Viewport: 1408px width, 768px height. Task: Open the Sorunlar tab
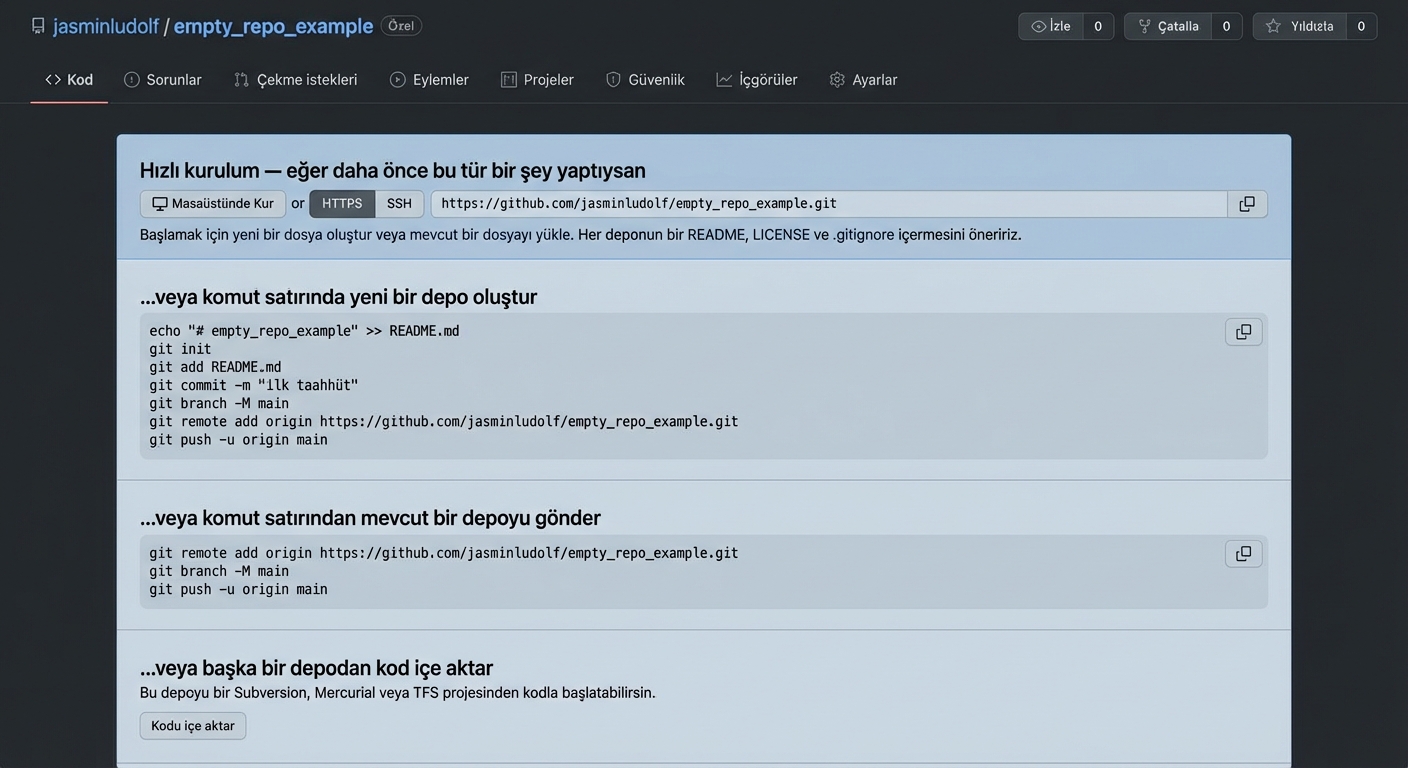(163, 80)
